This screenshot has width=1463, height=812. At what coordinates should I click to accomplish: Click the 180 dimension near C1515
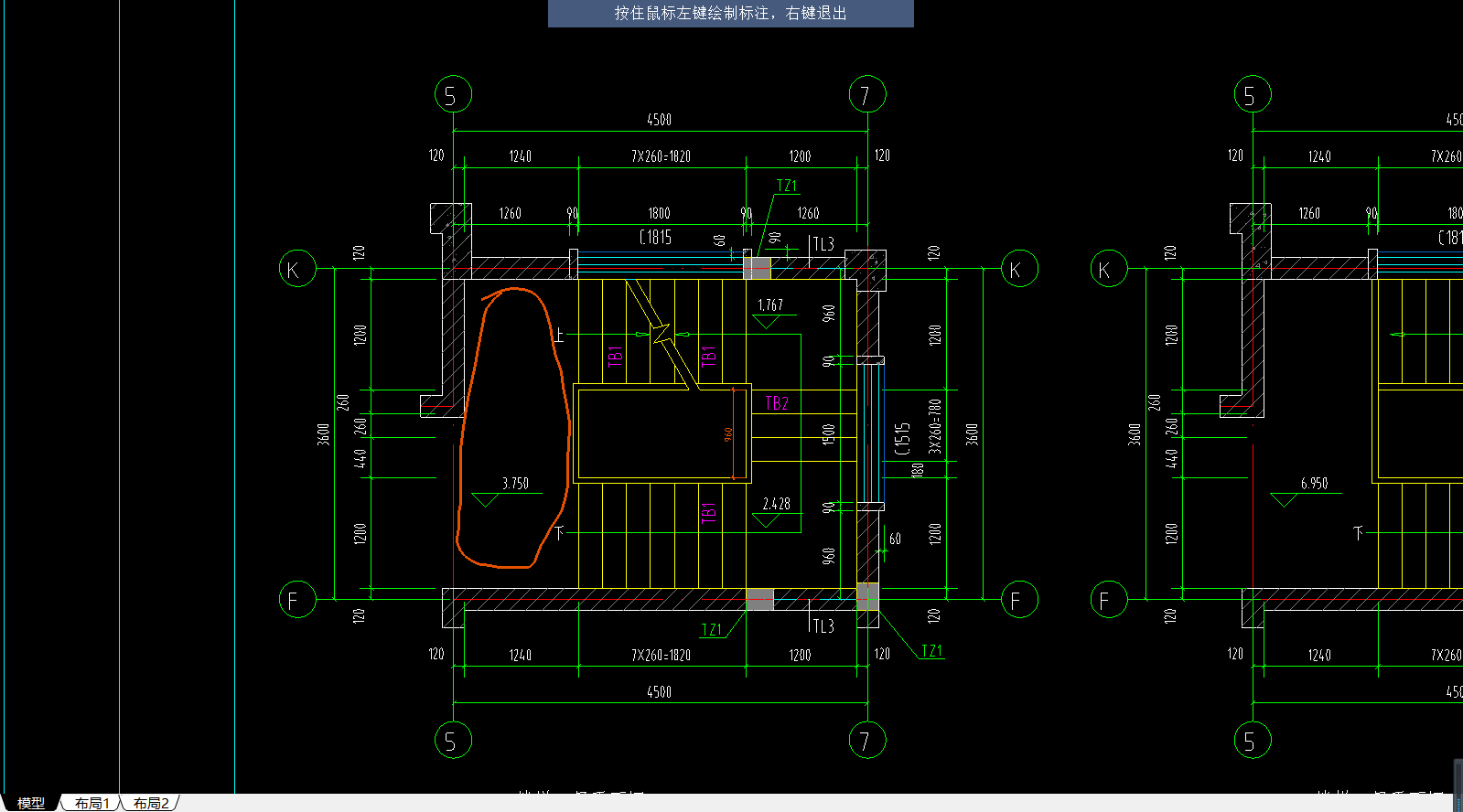(918, 470)
